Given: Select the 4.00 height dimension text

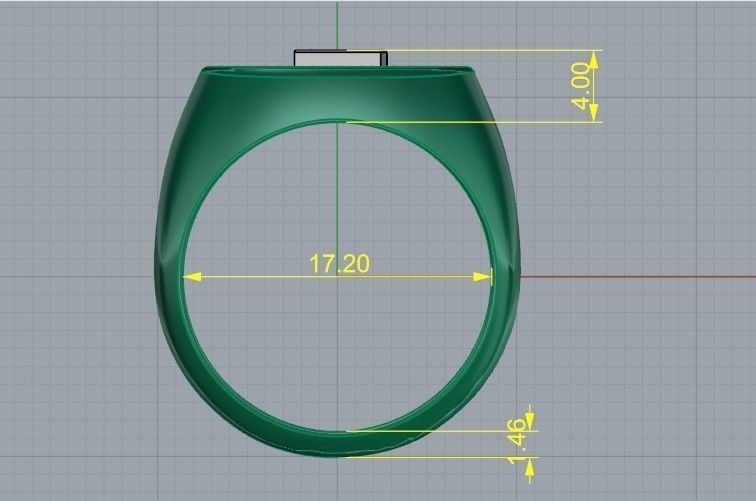Looking at the screenshot, I should pos(580,86).
